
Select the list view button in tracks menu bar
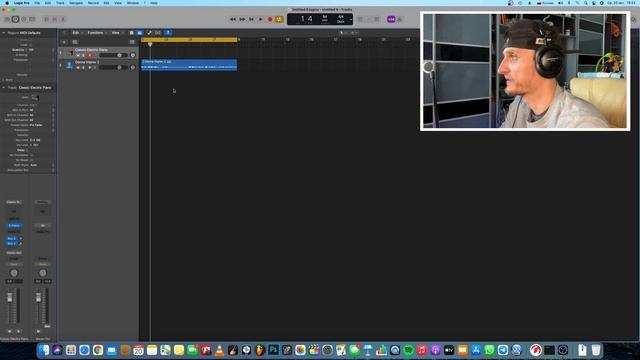pyautogui.click(x=140, y=33)
